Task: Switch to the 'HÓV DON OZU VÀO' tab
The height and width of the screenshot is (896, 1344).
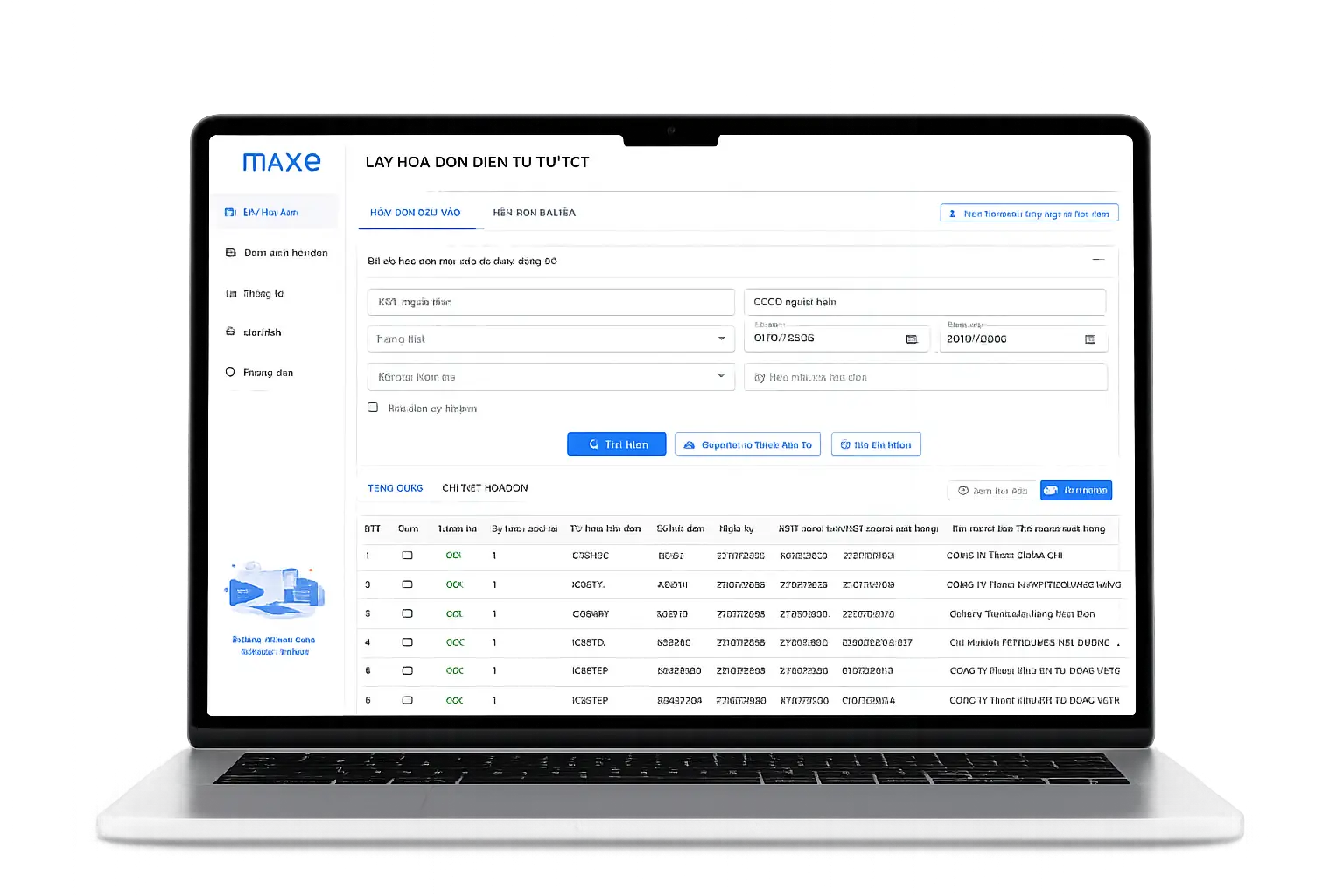Action: click(416, 213)
